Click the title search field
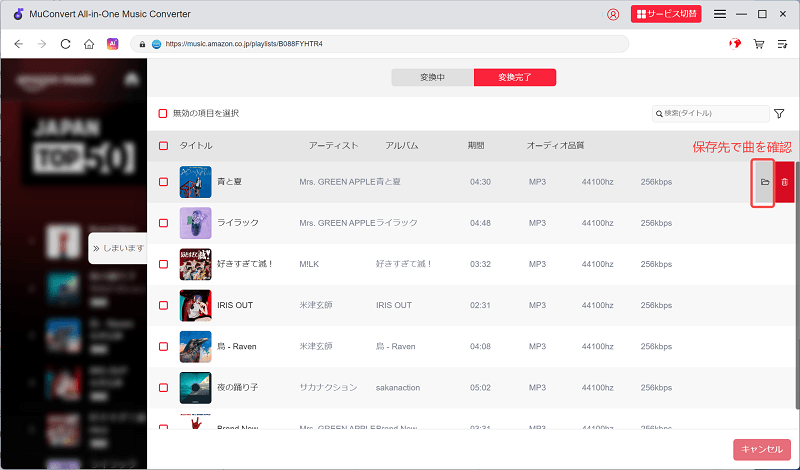The width and height of the screenshot is (800, 470). tap(710, 113)
